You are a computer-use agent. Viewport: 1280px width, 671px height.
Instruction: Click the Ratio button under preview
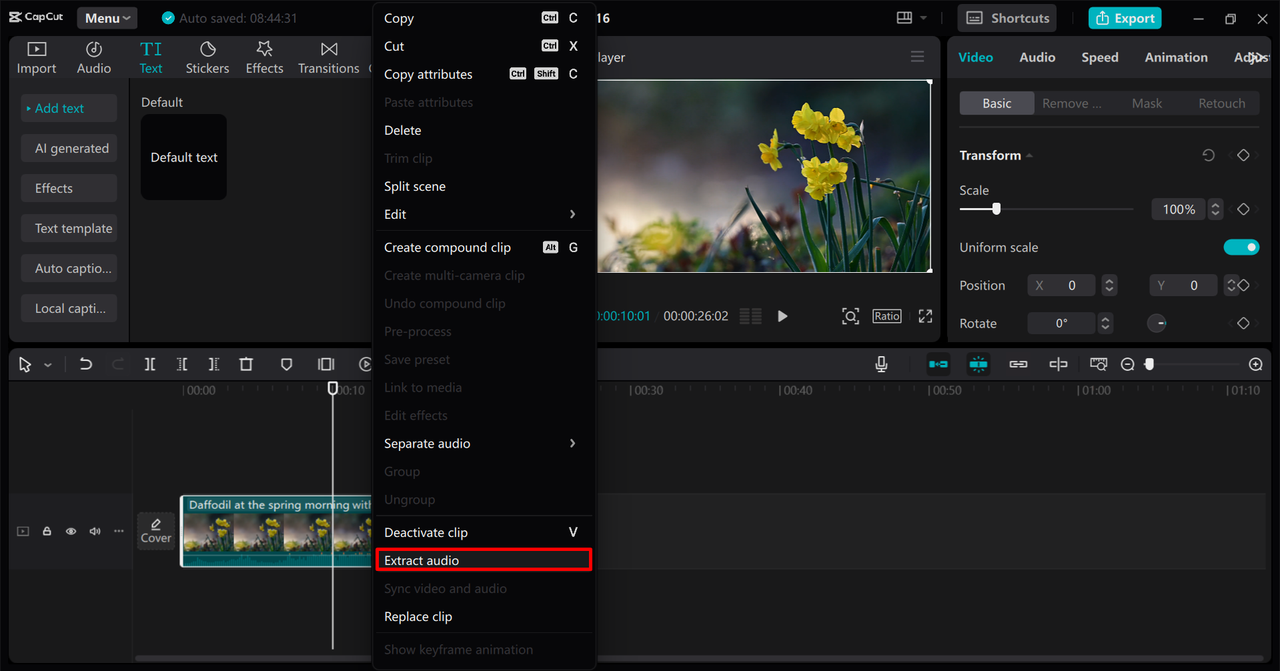pos(887,316)
